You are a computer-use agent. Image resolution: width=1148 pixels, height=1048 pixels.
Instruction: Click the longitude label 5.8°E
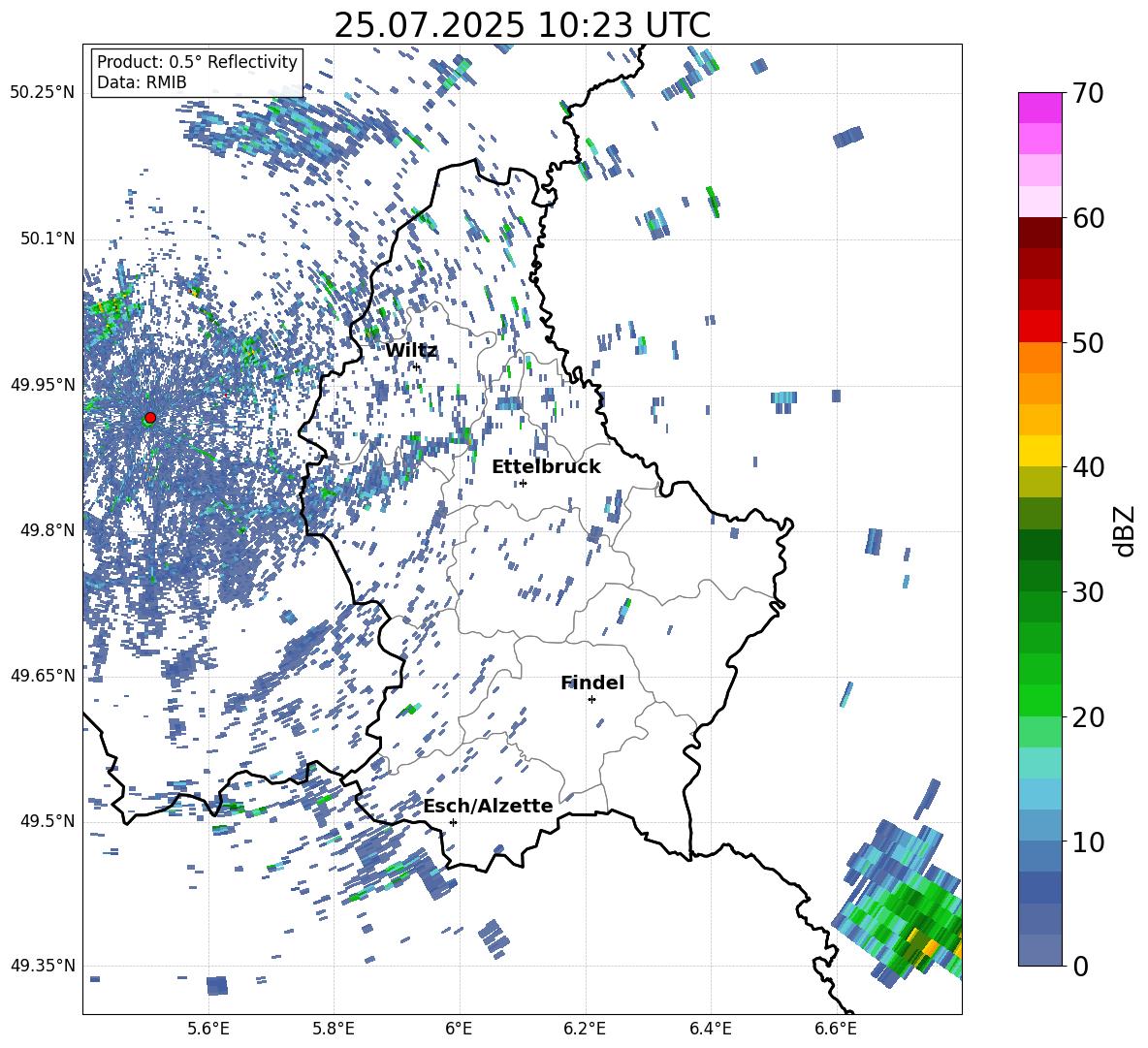tap(334, 1029)
